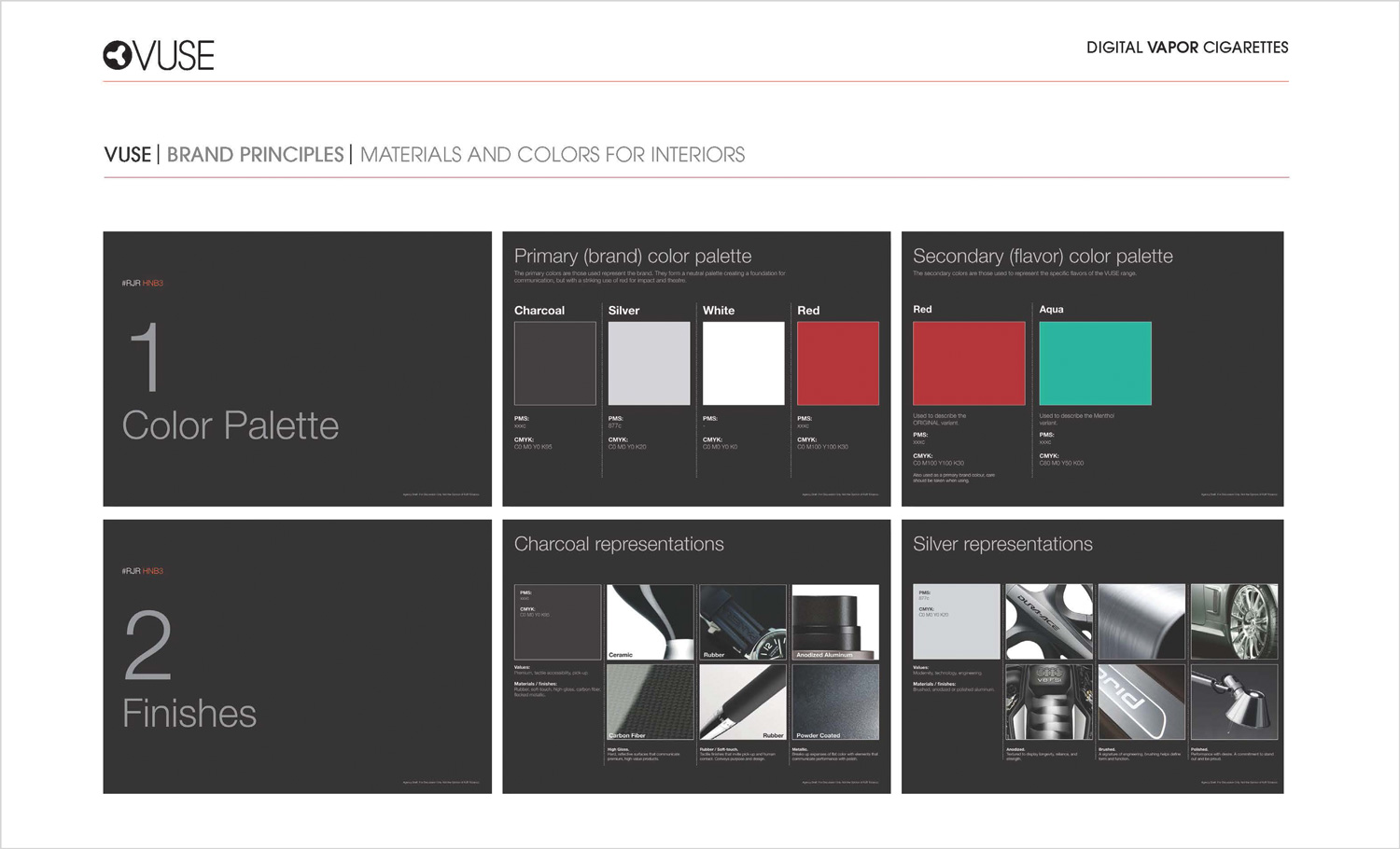Choose the White swatch in primary palette
This screenshot has width=1400, height=849.
743,363
